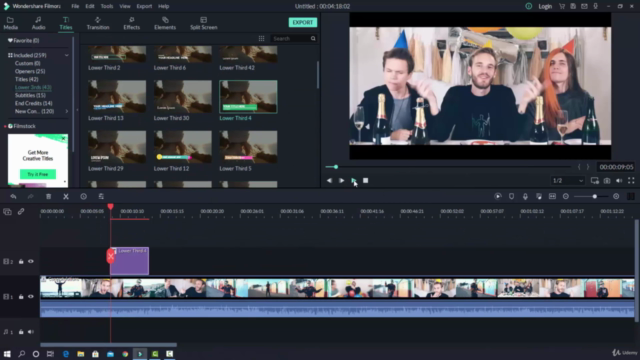Click the clock speed icon in toolbar
The image size is (640, 360).
click(x=83, y=196)
